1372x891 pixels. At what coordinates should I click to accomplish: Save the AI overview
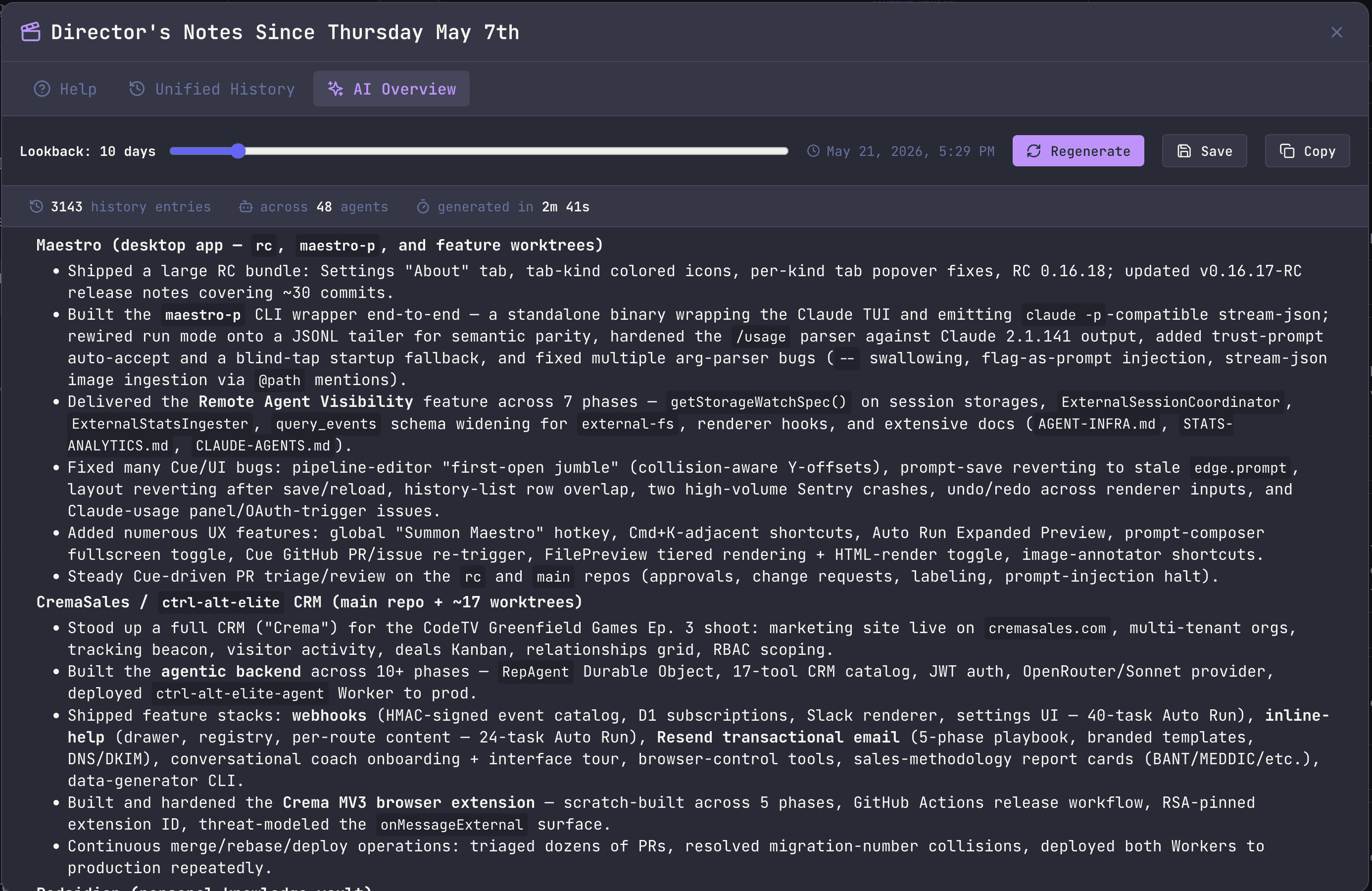(1204, 151)
